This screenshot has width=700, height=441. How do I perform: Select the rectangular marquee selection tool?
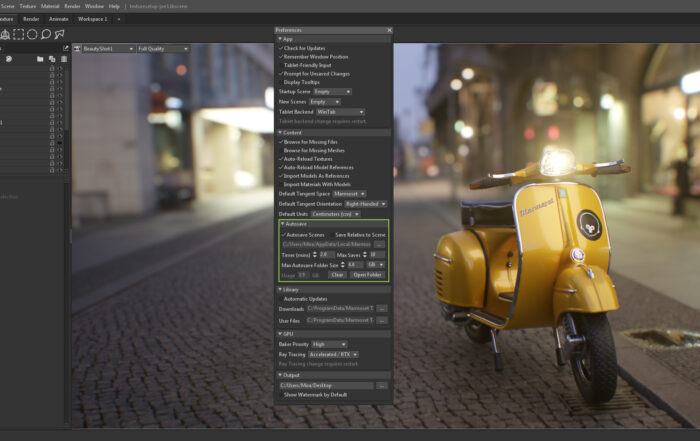(x=18, y=34)
